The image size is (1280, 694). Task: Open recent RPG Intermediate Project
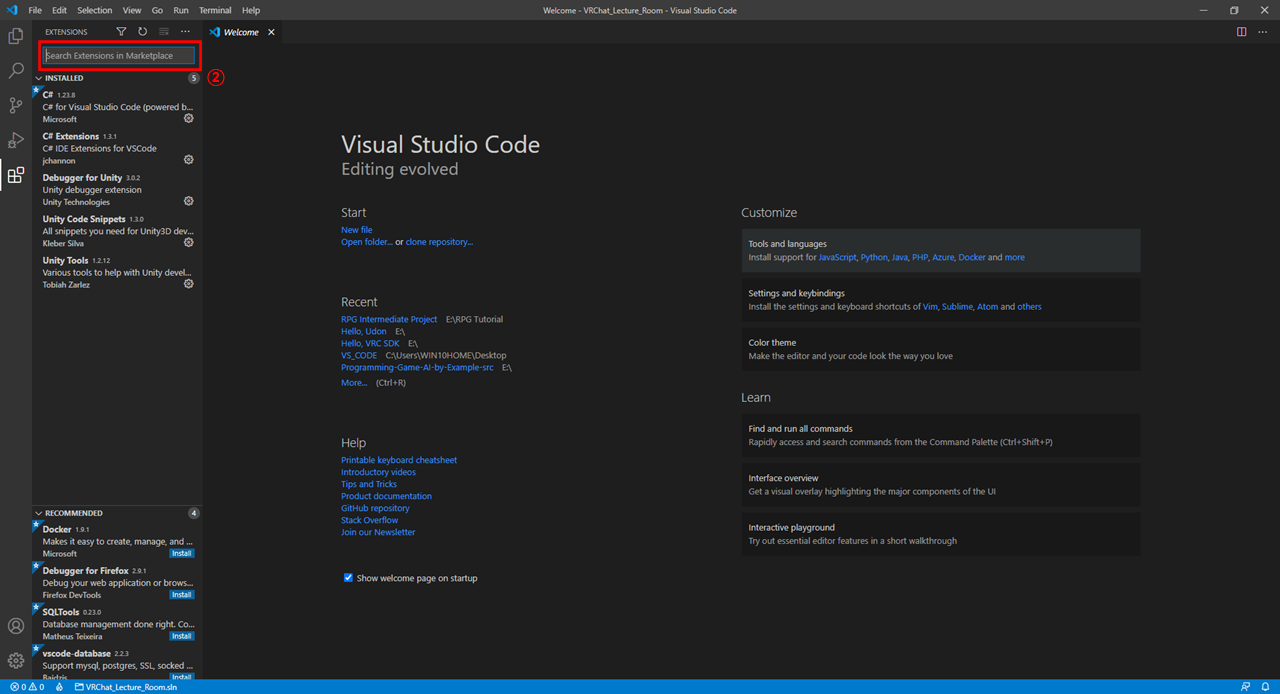point(389,319)
